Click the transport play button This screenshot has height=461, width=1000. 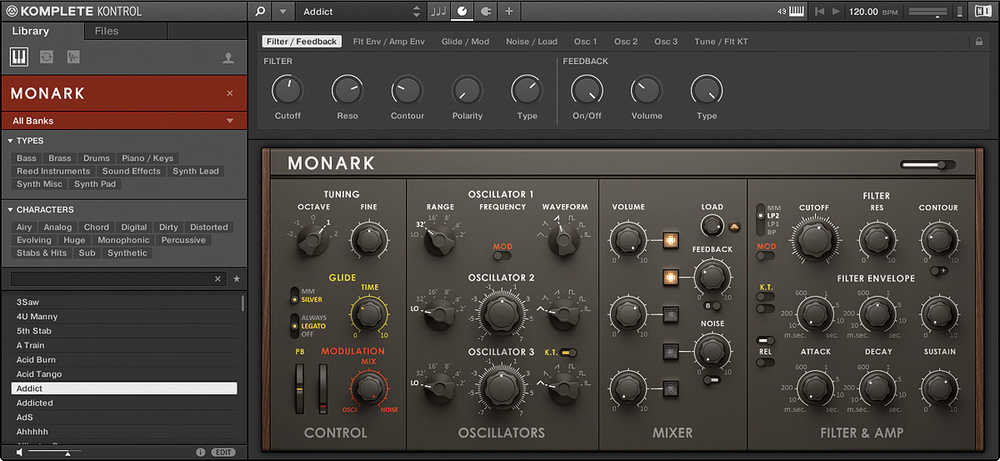[836, 11]
